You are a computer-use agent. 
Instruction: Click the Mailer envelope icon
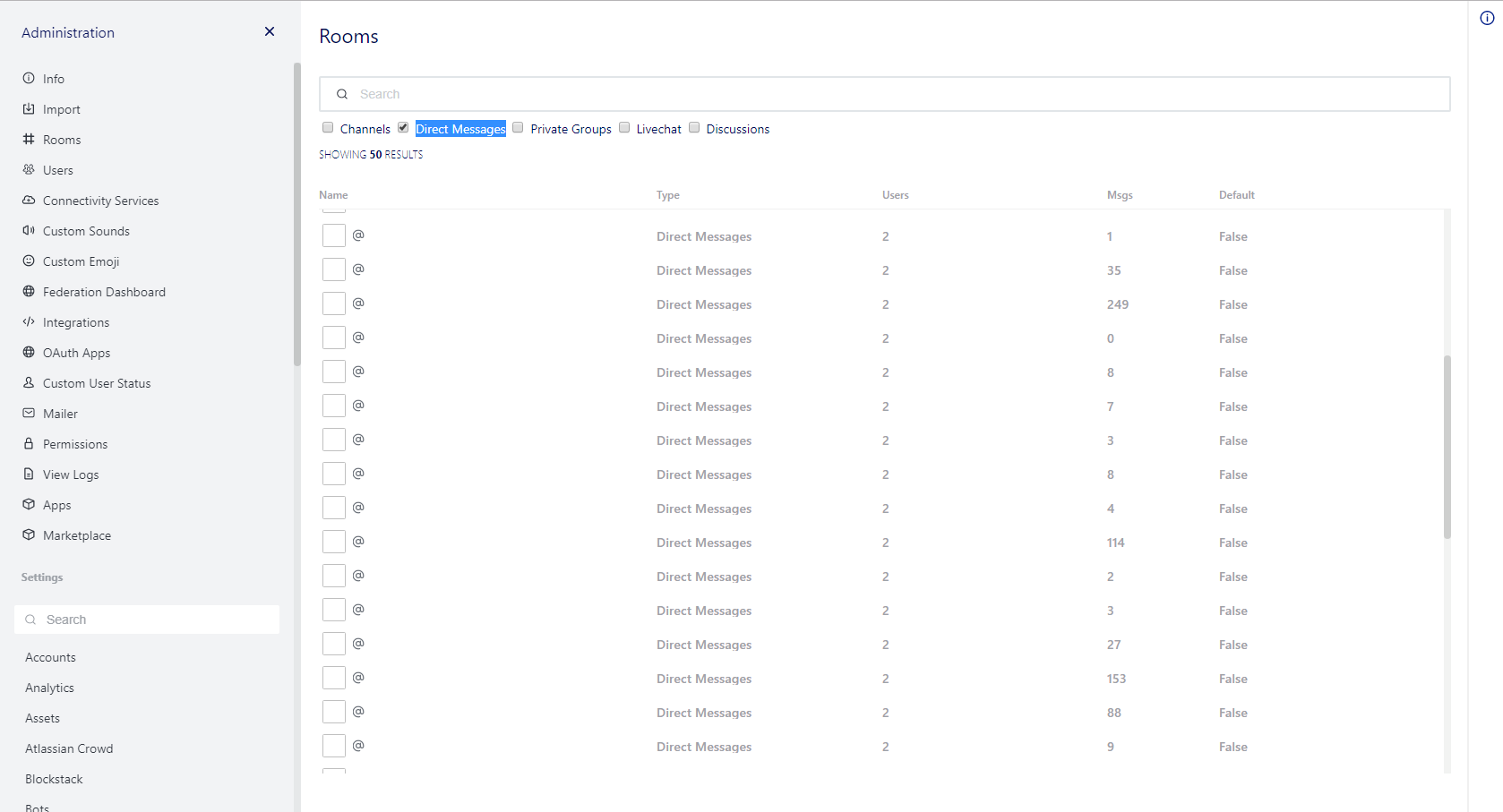pyautogui.click(x=29, y=413)
